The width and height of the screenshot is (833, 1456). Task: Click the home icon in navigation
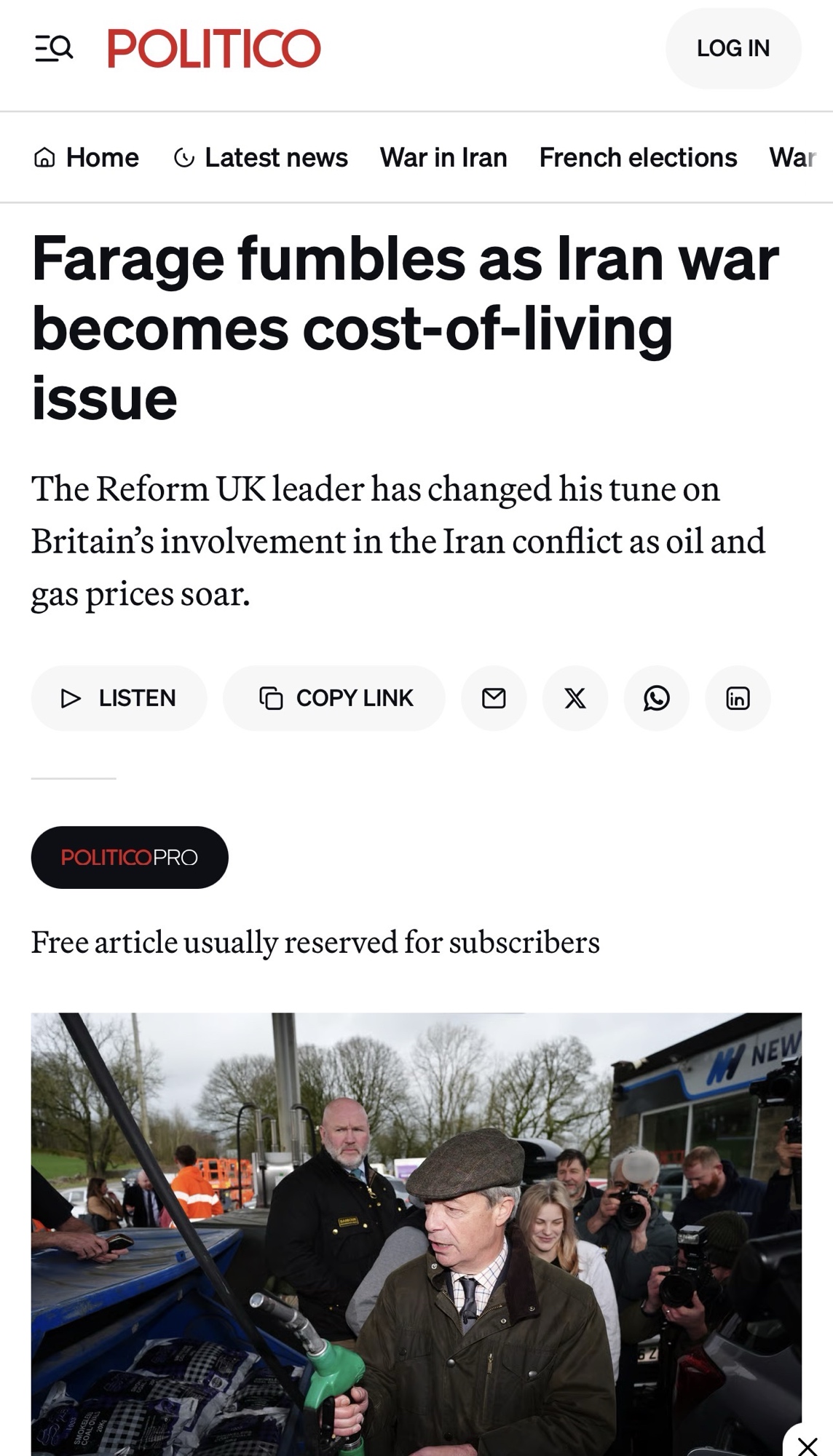[44, 157]
